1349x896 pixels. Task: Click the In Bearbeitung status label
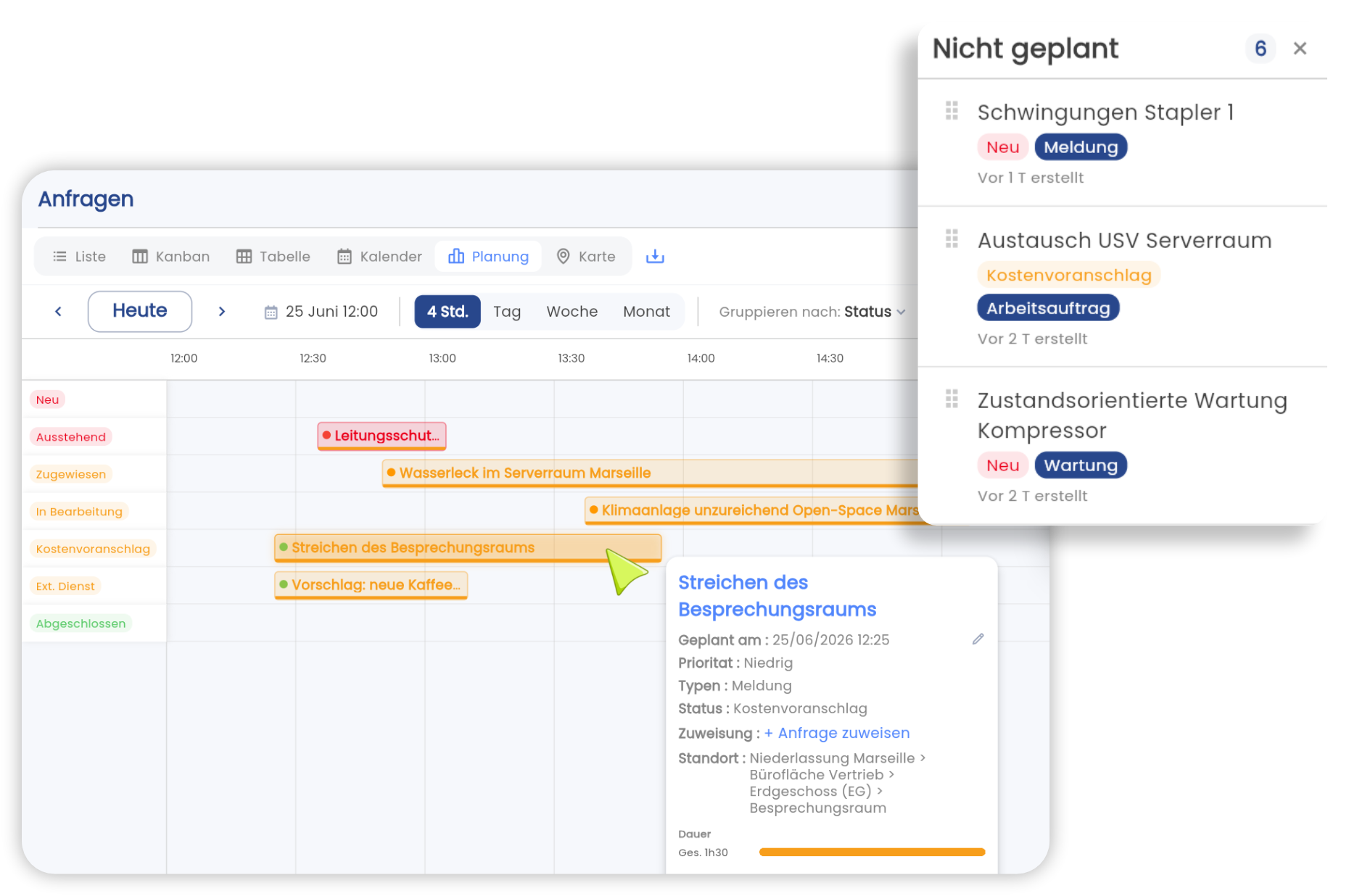(x=79, y=511)
